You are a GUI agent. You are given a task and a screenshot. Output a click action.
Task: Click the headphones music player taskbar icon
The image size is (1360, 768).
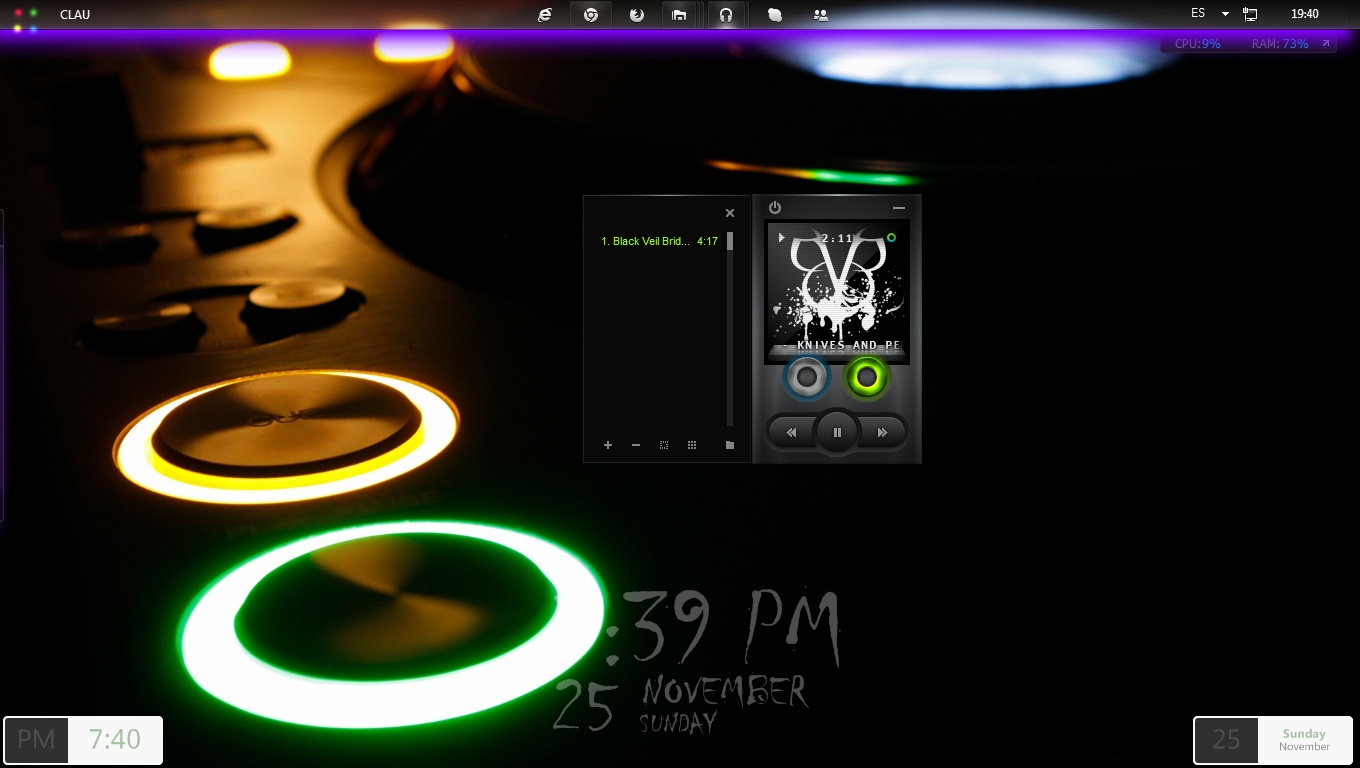[x=726, y=15]
